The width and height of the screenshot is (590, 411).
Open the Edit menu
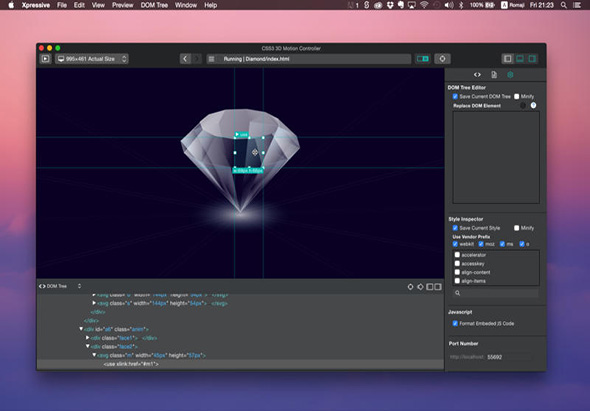(79, 5)
